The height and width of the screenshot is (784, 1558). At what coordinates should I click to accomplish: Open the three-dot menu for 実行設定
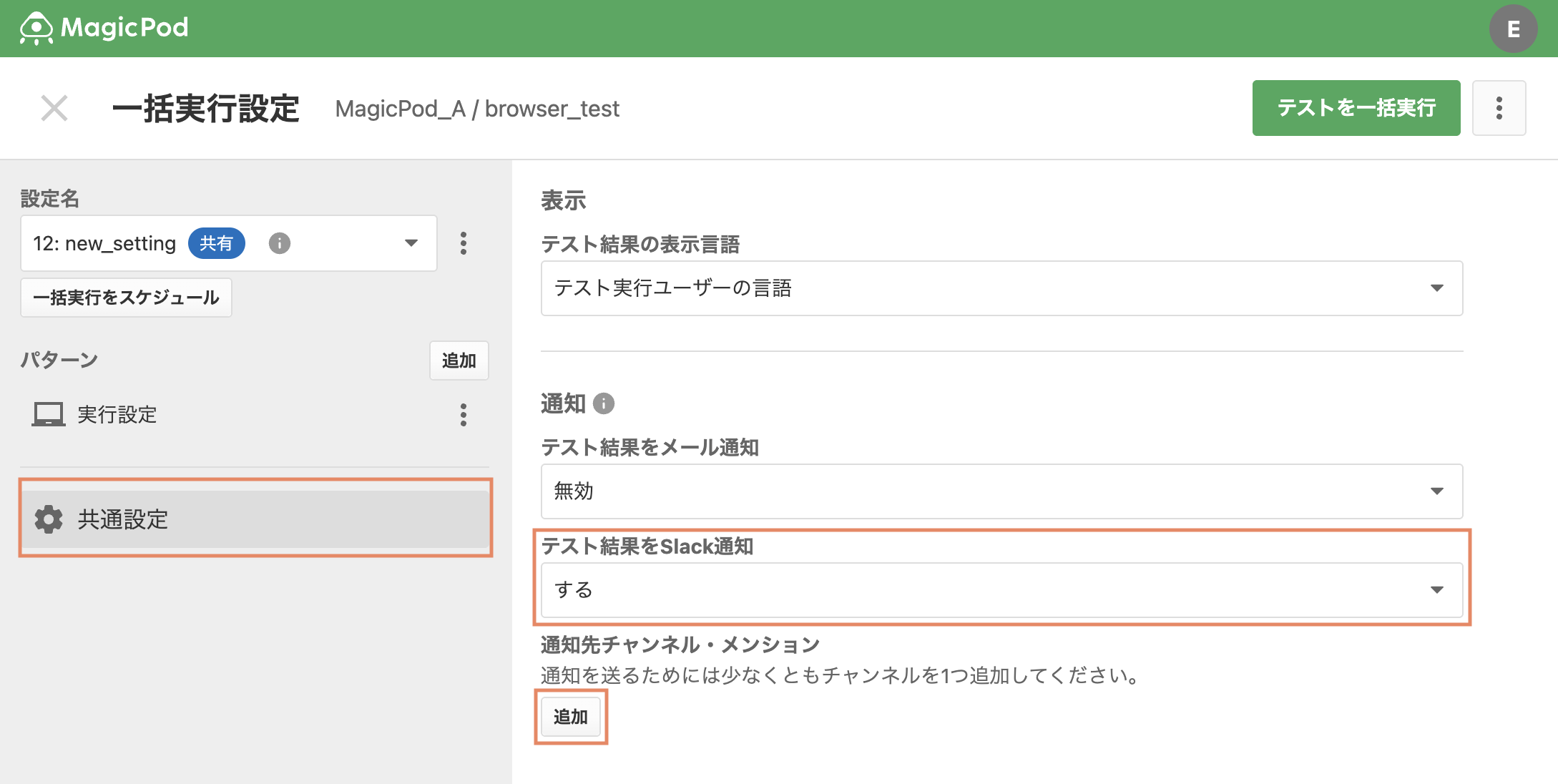(x=464, y=415)
